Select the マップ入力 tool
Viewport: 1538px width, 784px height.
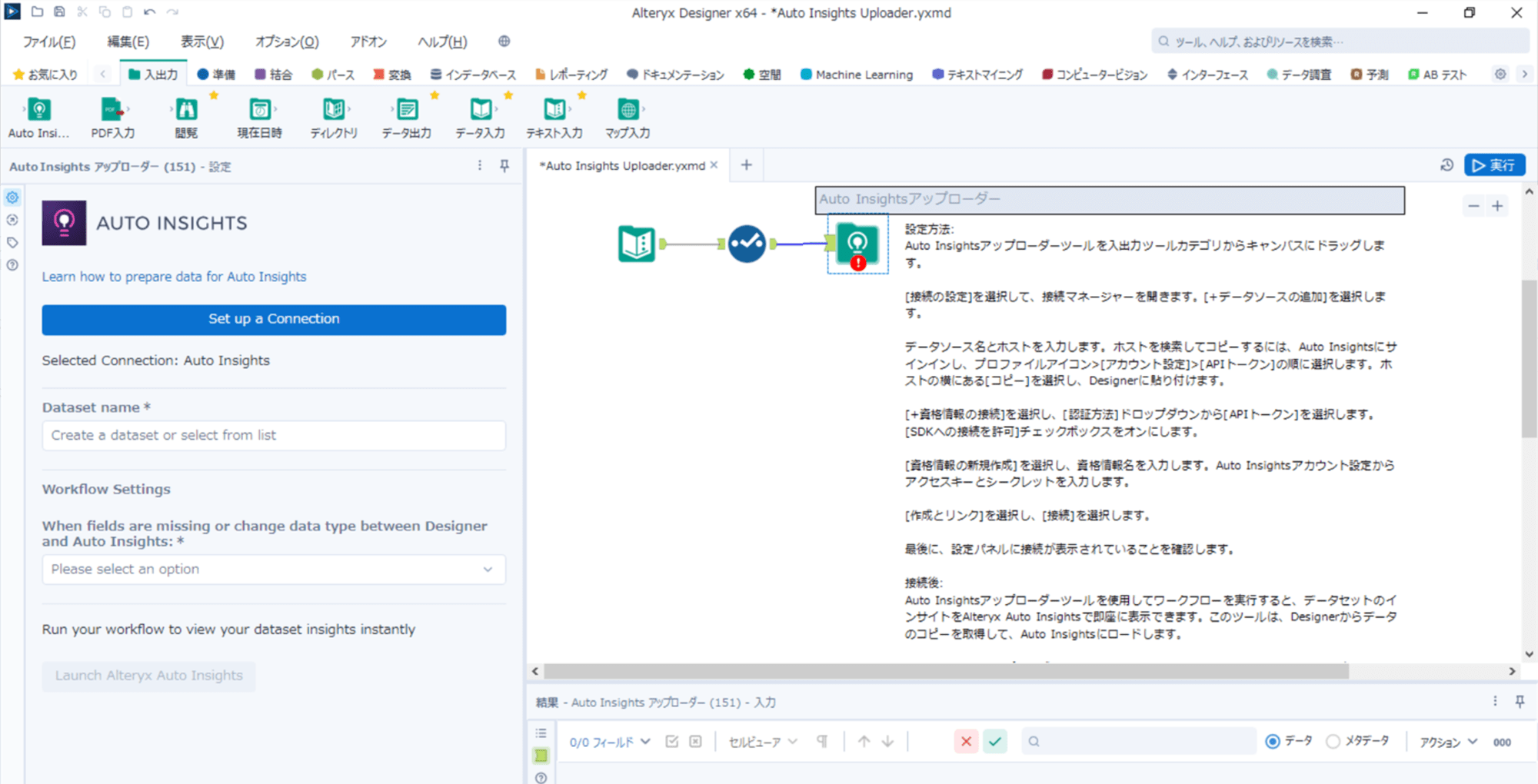click(628, 118)
